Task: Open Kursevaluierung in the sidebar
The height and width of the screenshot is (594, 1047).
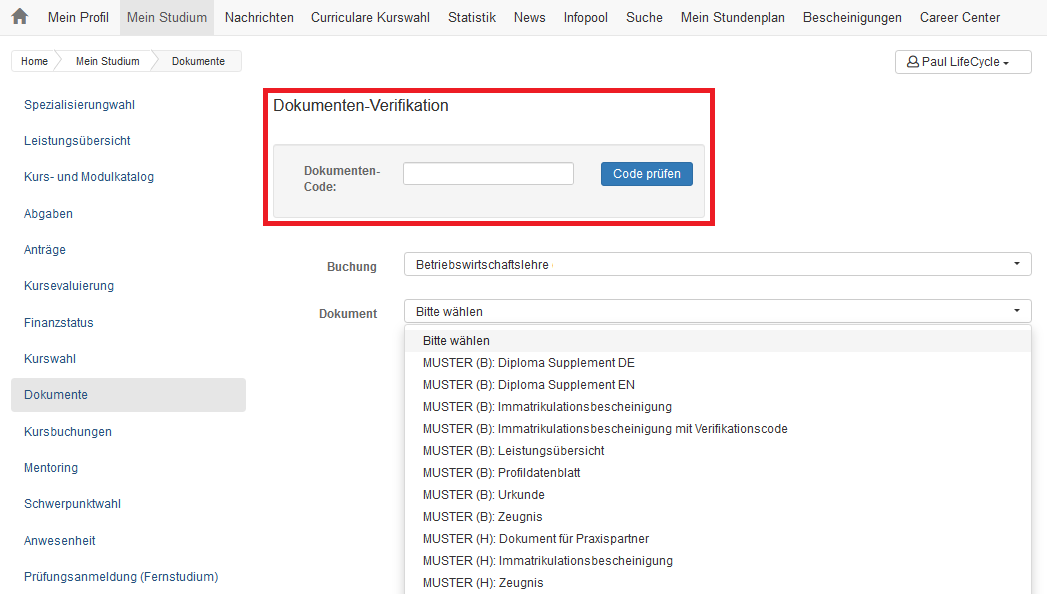Action: (x=69, y=286)
